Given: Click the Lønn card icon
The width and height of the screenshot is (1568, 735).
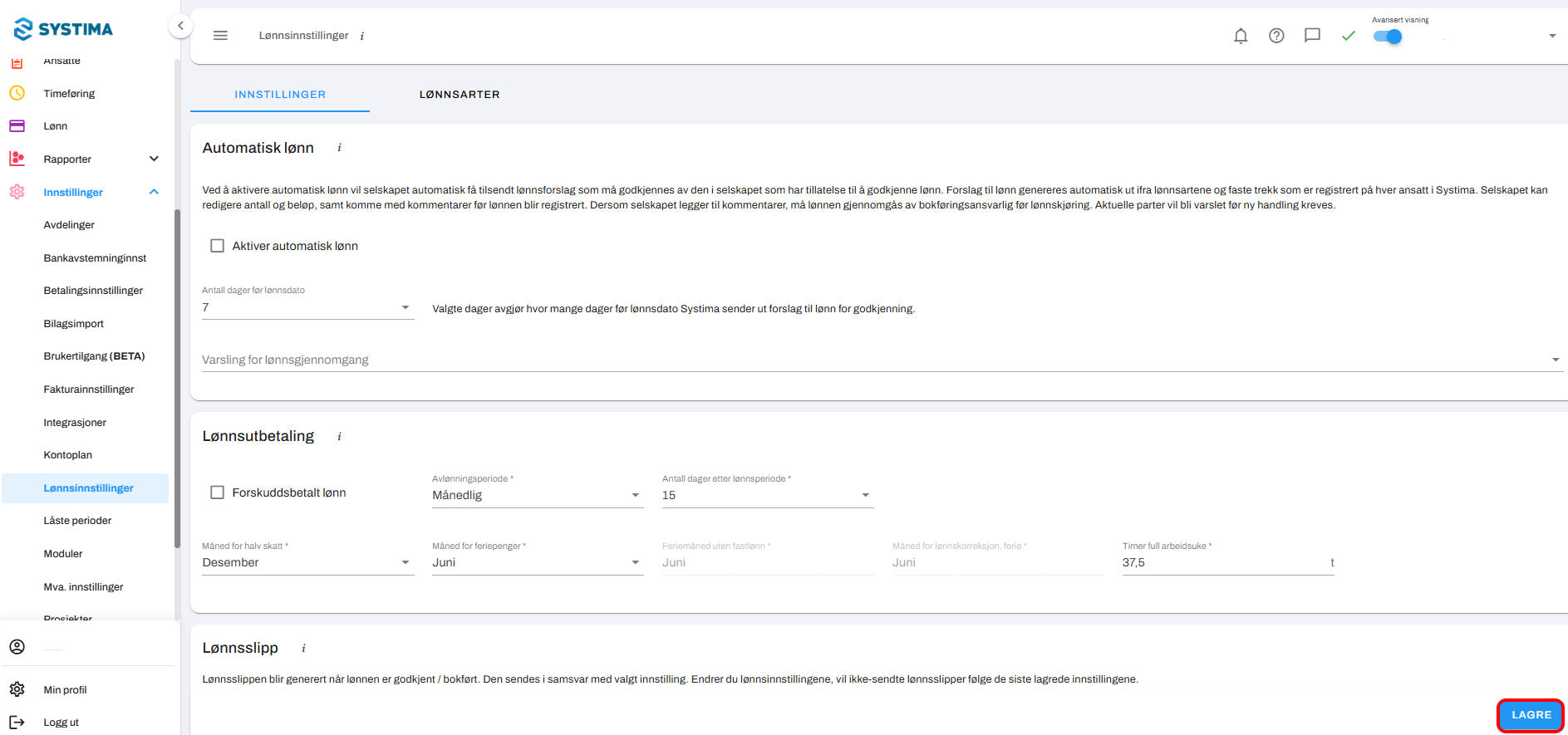Looking at the screenshot, I should [17, 126].
